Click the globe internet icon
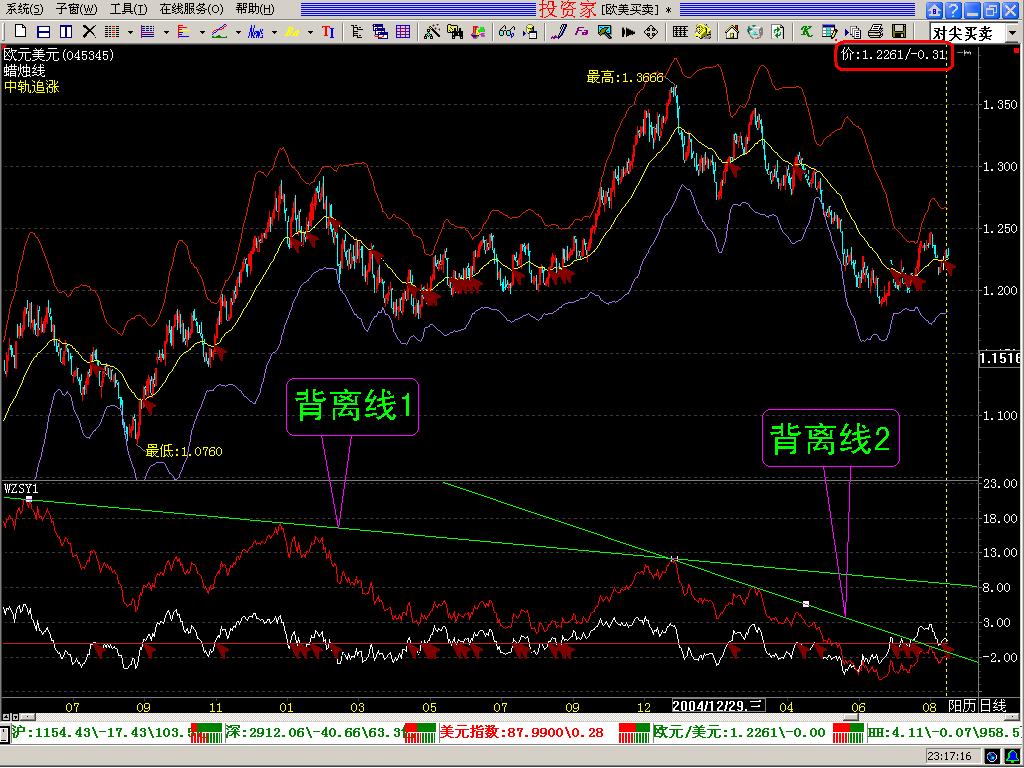Image resolution: width=1024 pixels, height=768 pixels. 755,31
